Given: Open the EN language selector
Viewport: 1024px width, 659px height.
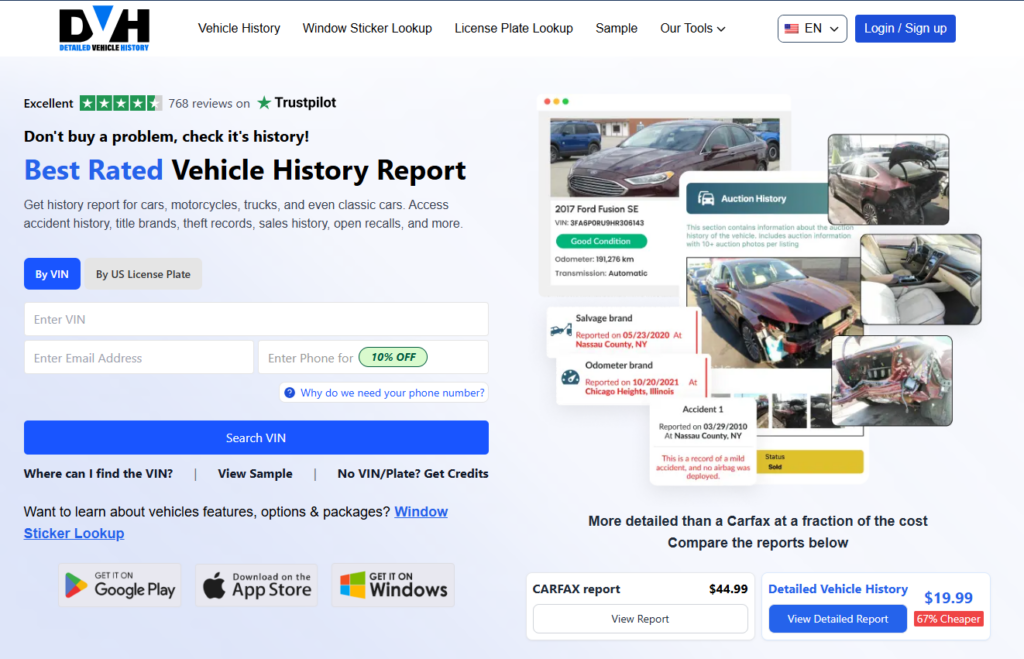Looking at the screenshot, I should point(812,29).
